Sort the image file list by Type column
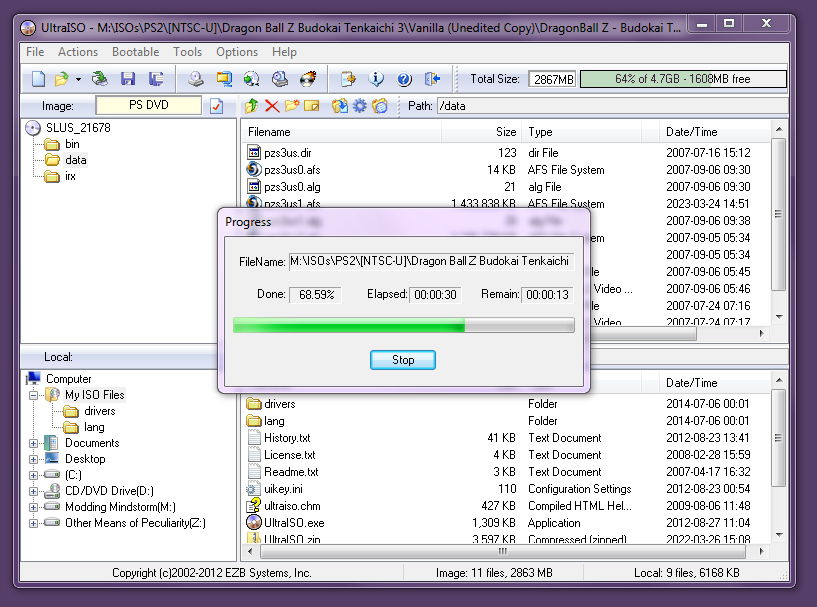 582,132
